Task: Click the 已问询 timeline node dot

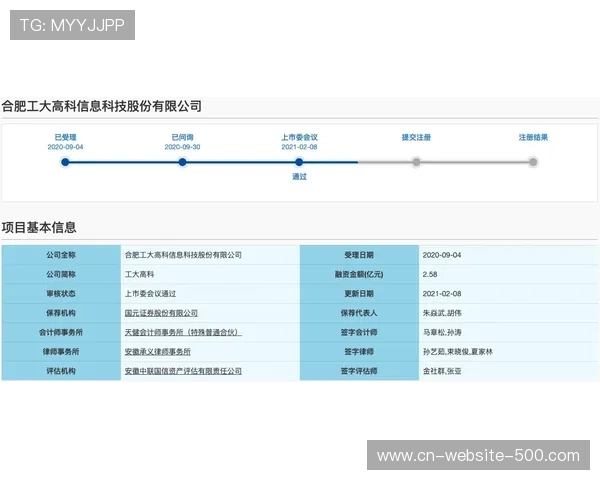Action: click(183, 162)
